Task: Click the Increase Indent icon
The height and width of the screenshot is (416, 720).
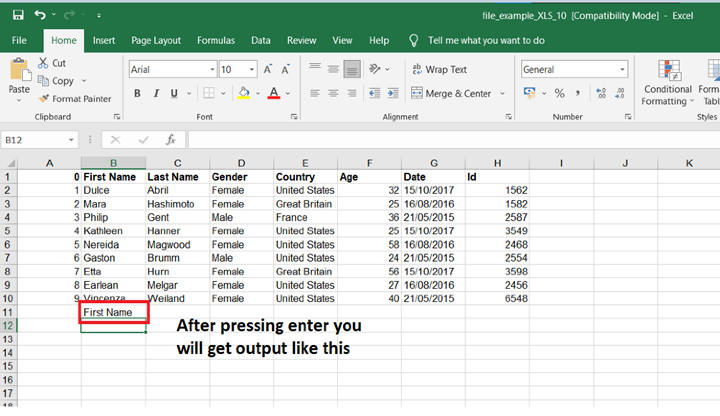Action: pyautogui.click(x=394, y=93)
